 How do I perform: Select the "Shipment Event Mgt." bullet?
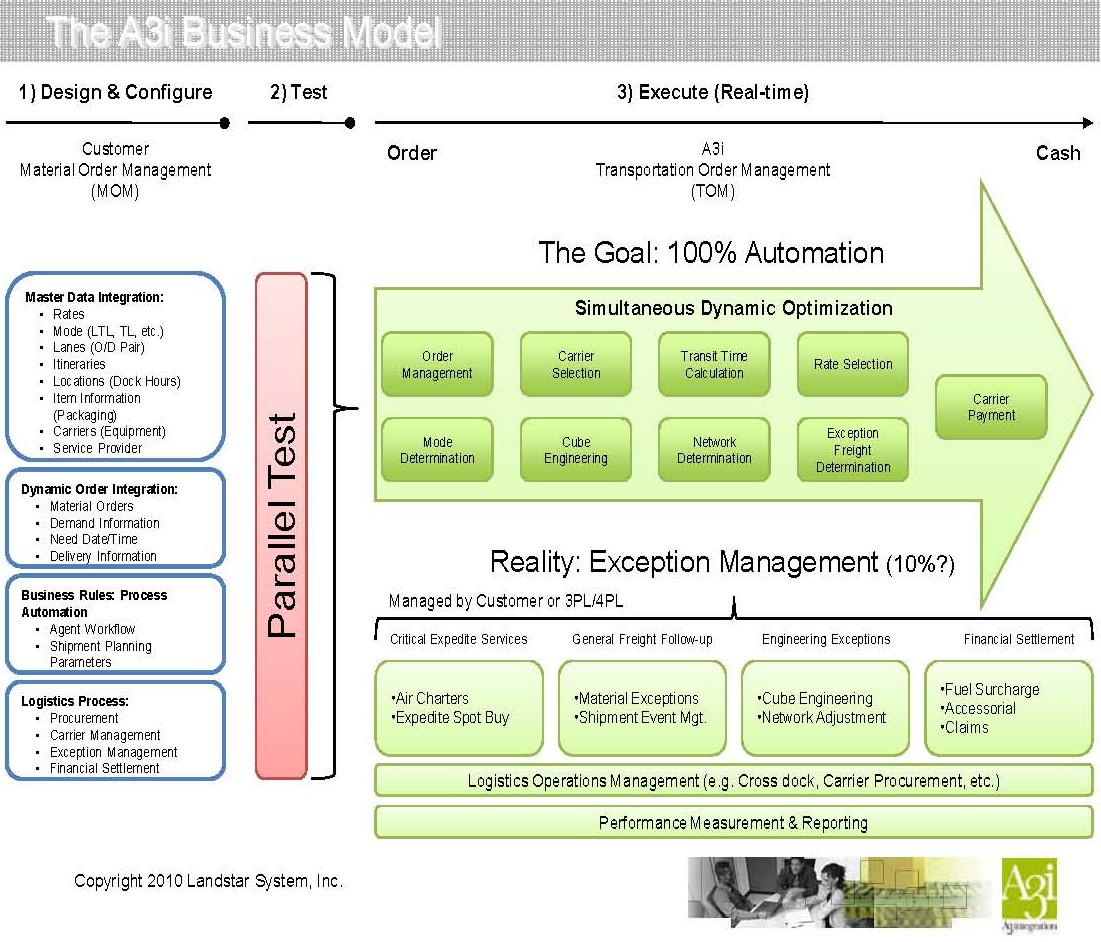pyautogui.click(x=640, y=717)
